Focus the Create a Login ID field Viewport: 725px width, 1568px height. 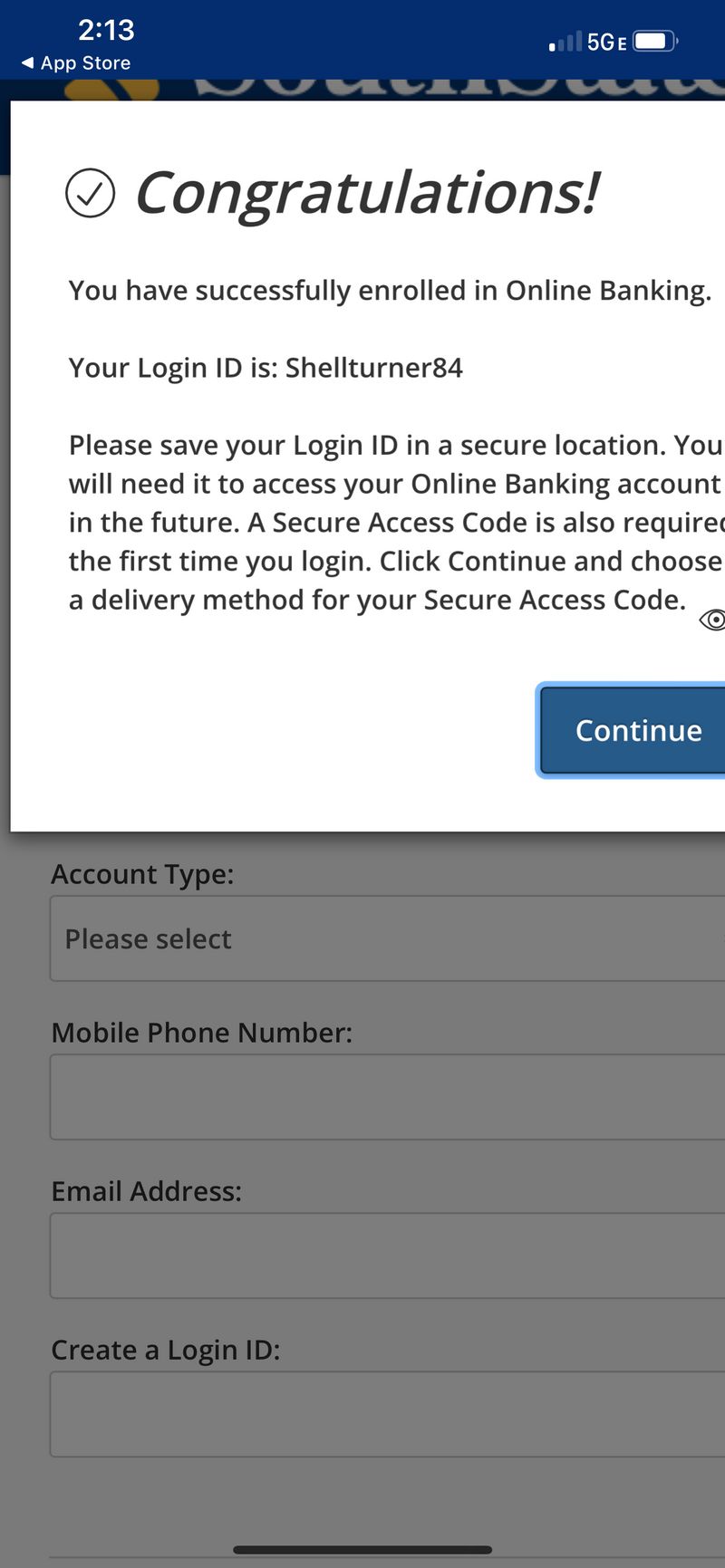point(387,1414)
